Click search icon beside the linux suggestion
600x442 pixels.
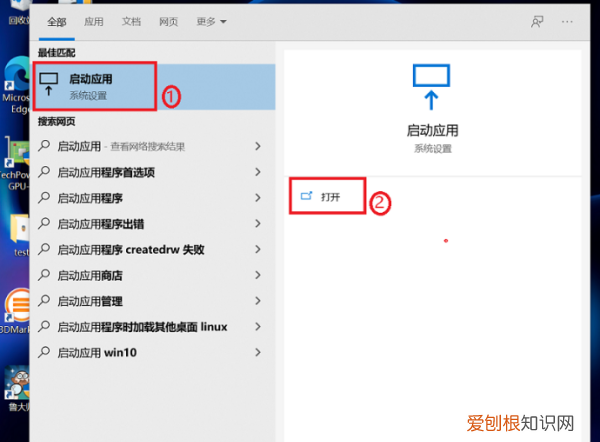click(44, 326)
